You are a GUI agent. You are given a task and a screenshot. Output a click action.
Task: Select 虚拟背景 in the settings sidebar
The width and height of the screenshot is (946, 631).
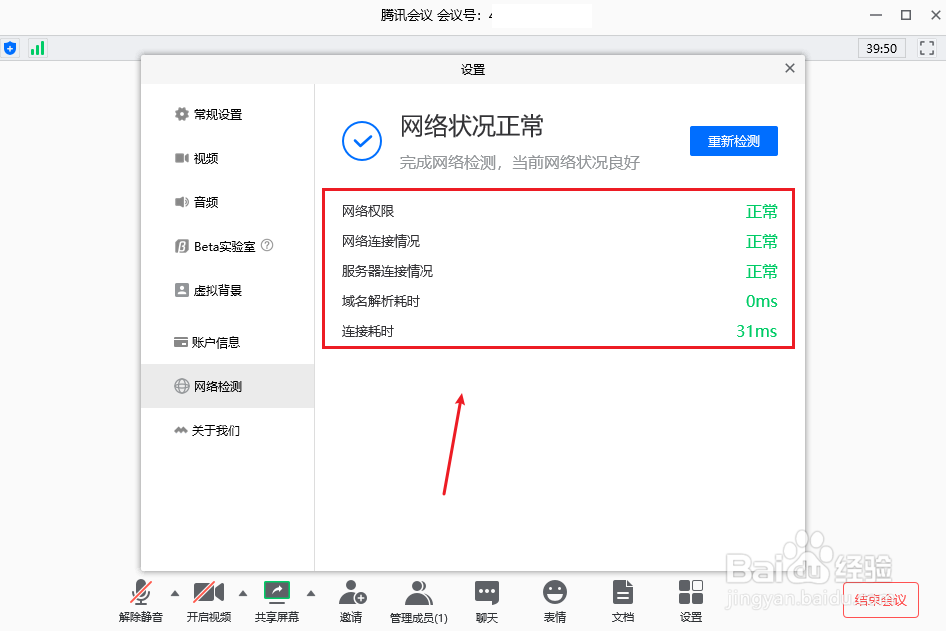(x=227, y=290)
